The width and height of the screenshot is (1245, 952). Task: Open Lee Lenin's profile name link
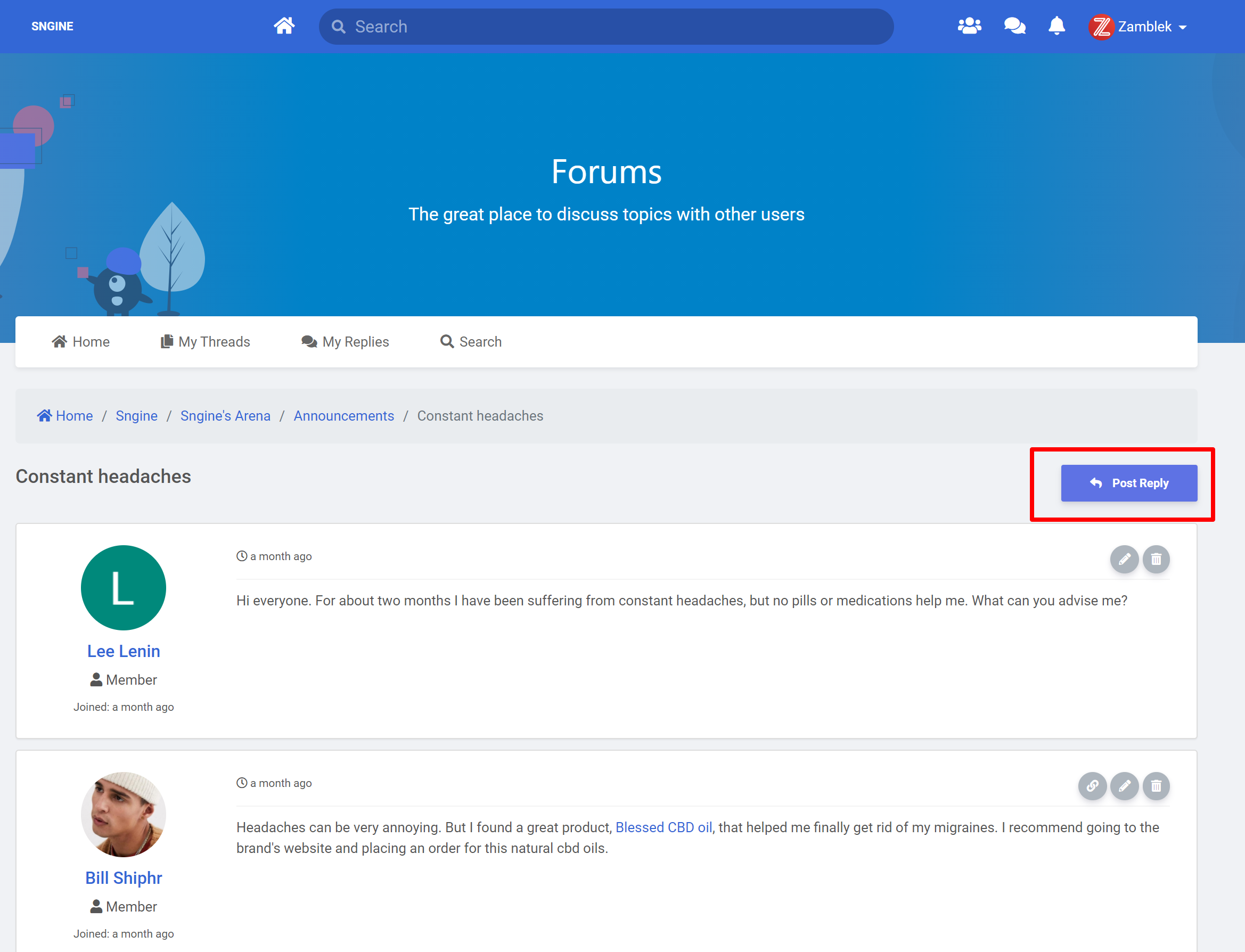[x=124, y=651]
